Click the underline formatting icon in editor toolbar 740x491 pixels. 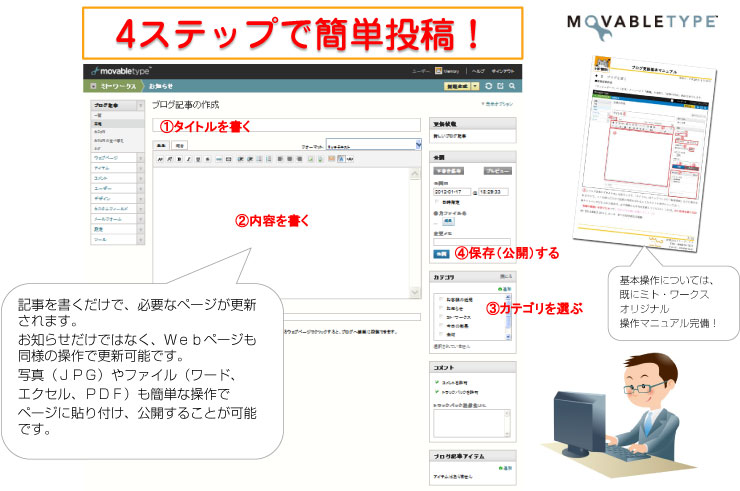click(198, 159)
